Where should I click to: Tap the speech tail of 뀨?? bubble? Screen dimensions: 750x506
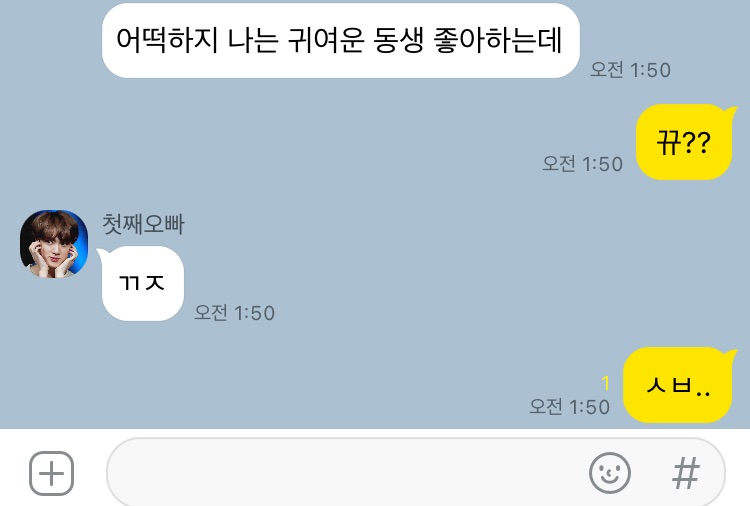(x=730, y=111)
